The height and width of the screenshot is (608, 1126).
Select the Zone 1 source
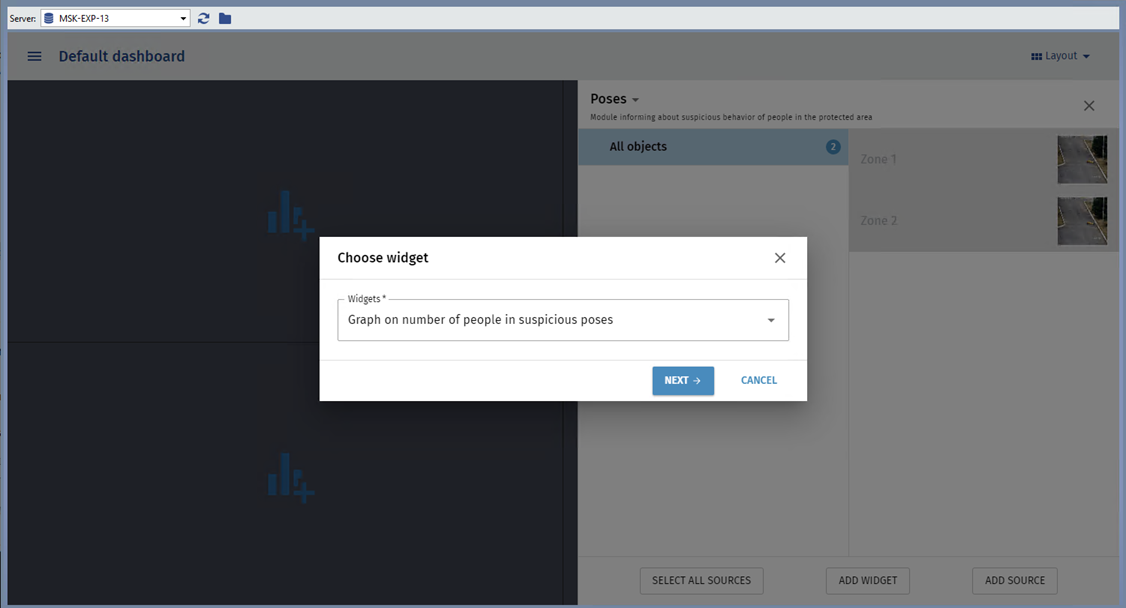[x=950, y=159]
